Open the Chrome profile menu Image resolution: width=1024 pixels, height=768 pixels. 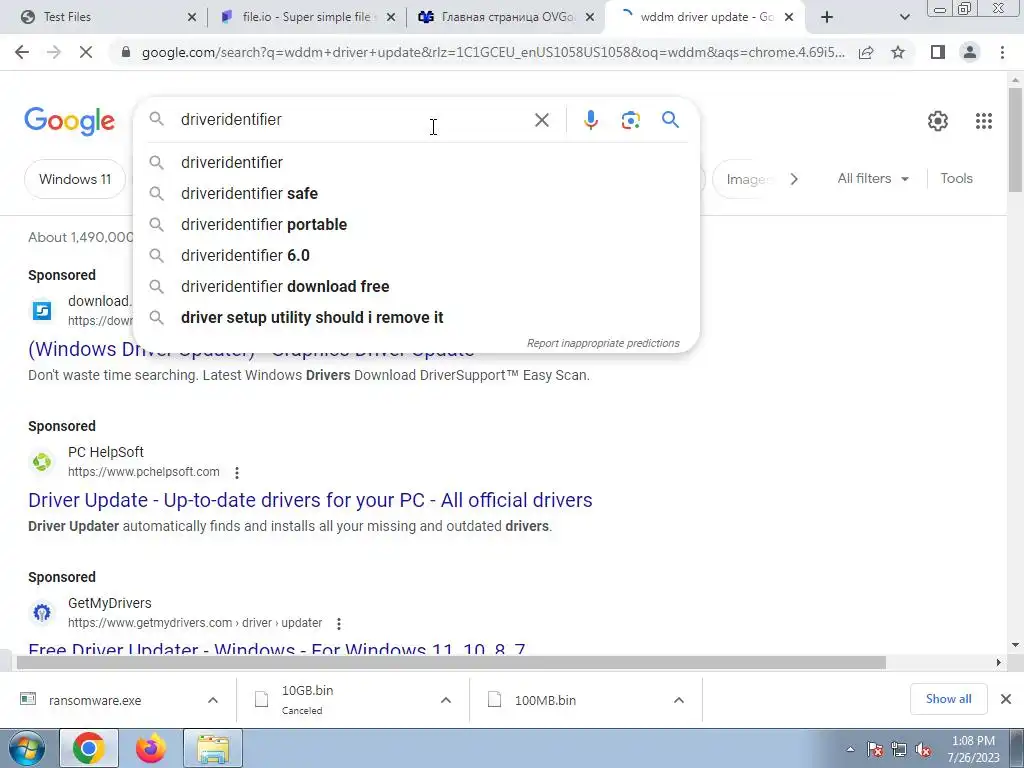point(970,52)
